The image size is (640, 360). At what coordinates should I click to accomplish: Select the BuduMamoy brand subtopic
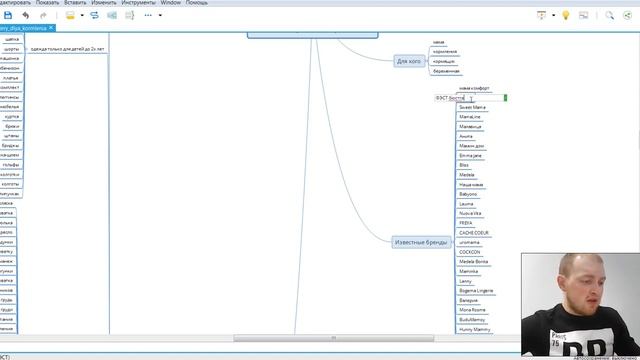(472, 320)
